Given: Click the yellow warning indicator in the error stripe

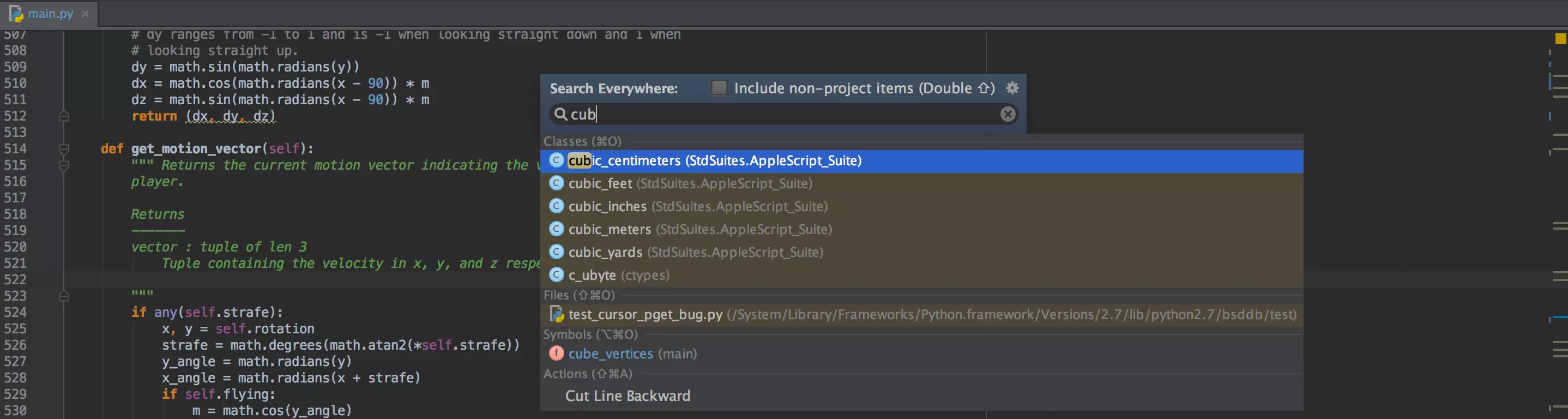Looking at the screenshot, I should click(1560, 39).
